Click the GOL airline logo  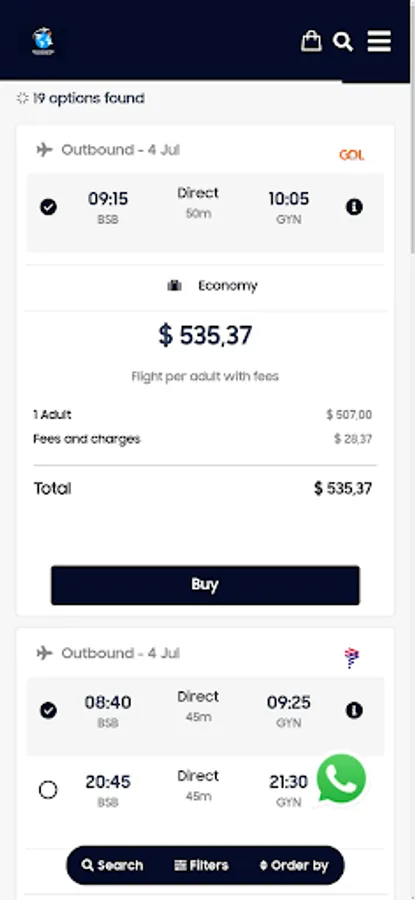351,155
